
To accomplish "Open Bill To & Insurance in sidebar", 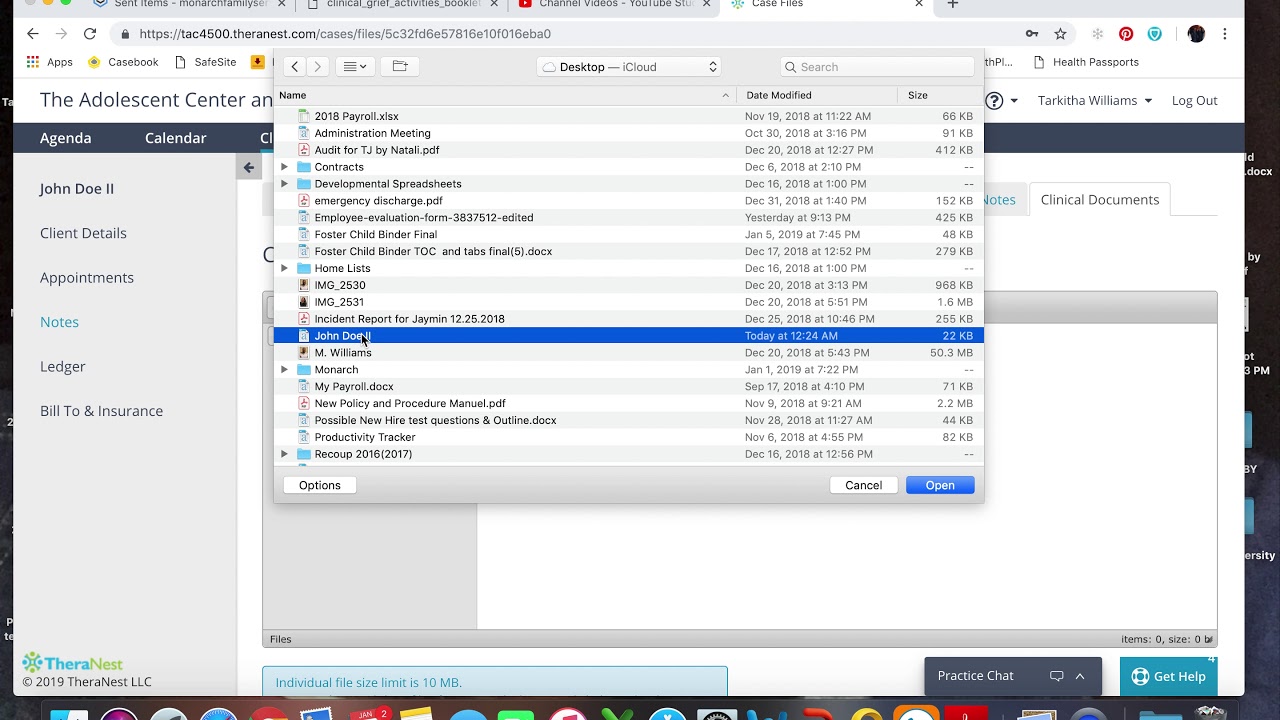I will pyautogui.click(x=101, y=411).
